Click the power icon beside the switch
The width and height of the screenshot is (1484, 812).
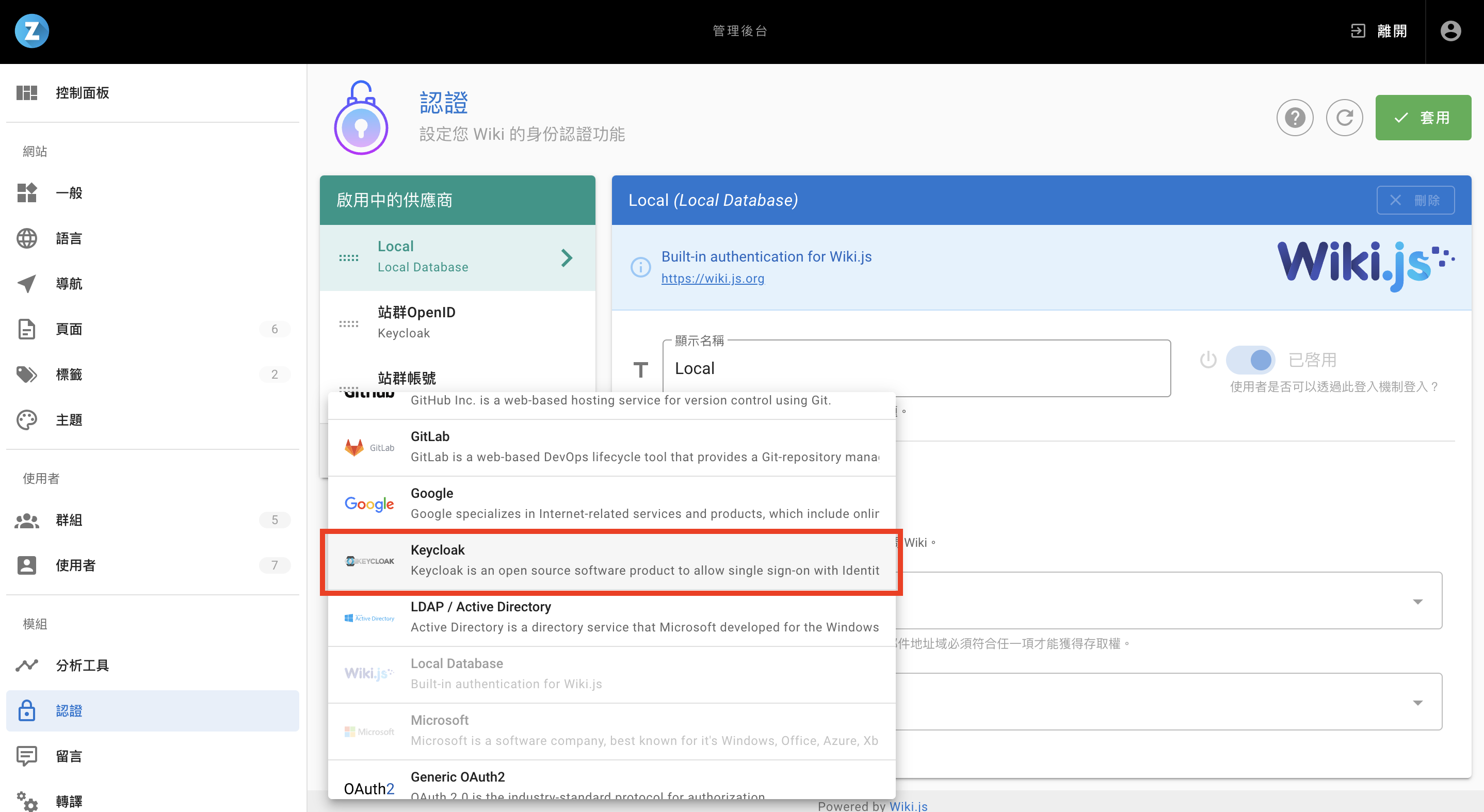pyautogui.click(x=1207, y=360)
